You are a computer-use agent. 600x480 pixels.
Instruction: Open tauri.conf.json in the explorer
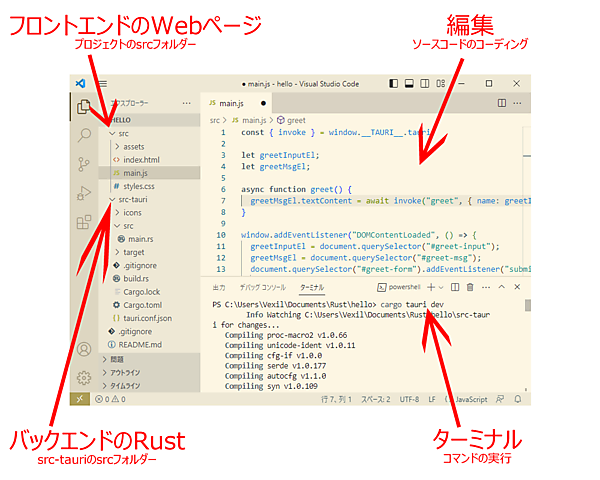click(x=149, y=318)
